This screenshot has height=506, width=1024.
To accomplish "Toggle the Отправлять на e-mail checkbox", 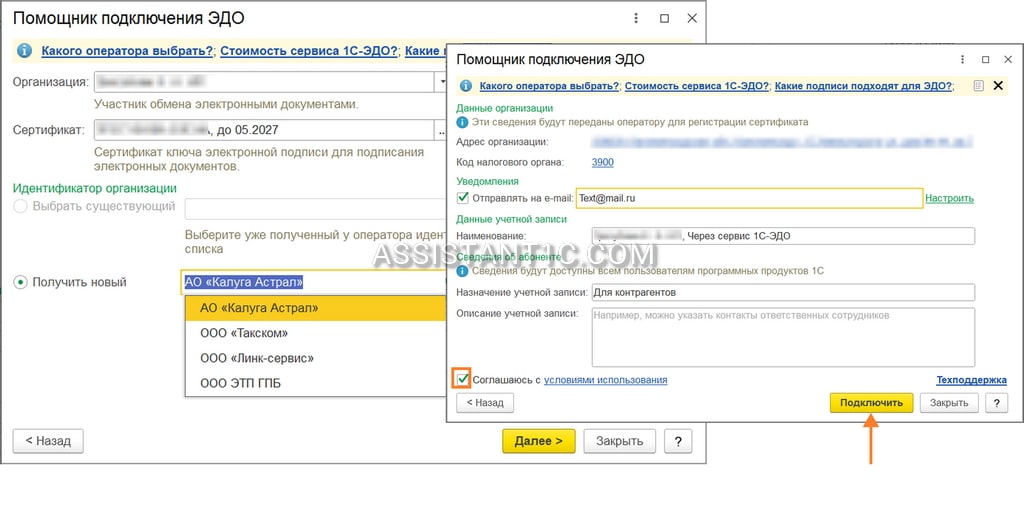I will click(462, 197).
